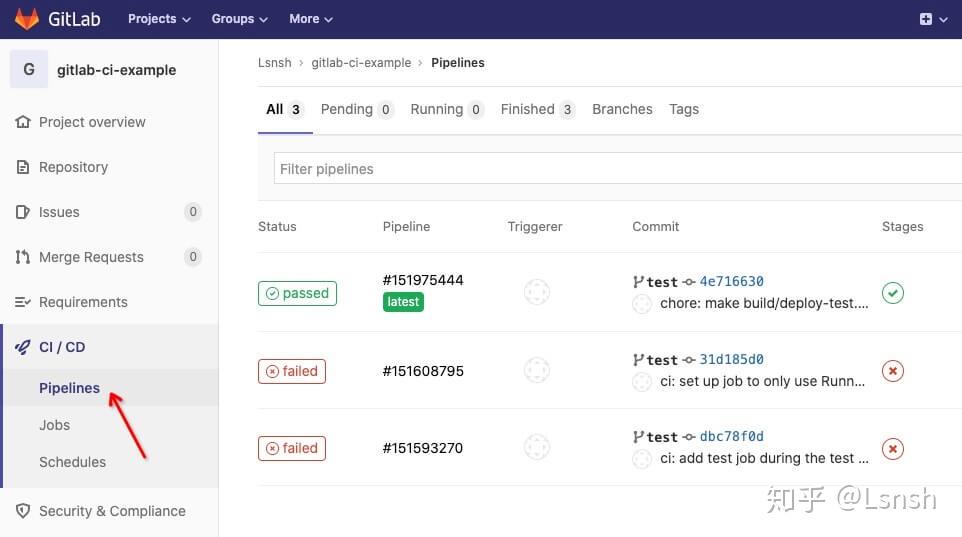Viewport: 962px width, 537px height.
Task: Click the GitLab fox logo
Action: coord(26,19)
